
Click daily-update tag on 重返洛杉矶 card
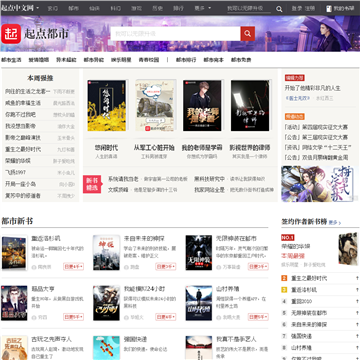[x=73, y=267]
